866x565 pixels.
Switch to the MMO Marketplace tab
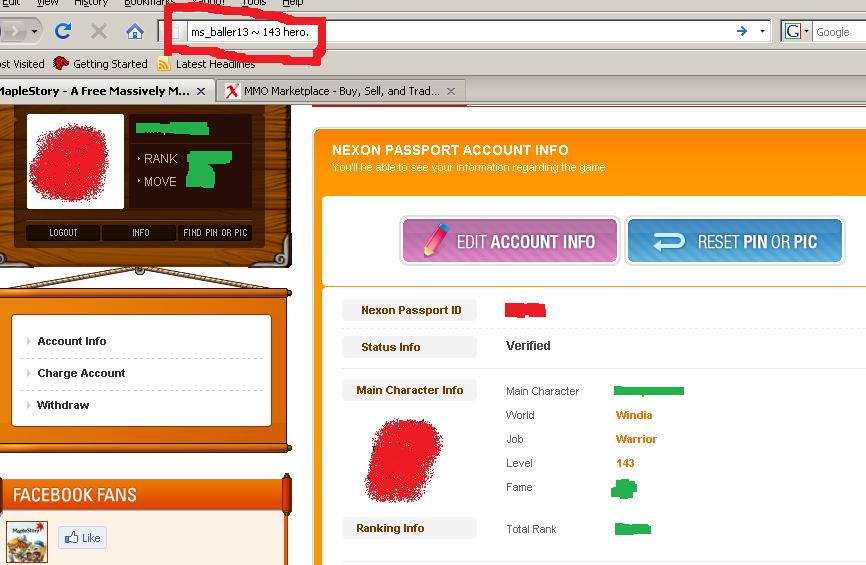[x=341, y=91]
